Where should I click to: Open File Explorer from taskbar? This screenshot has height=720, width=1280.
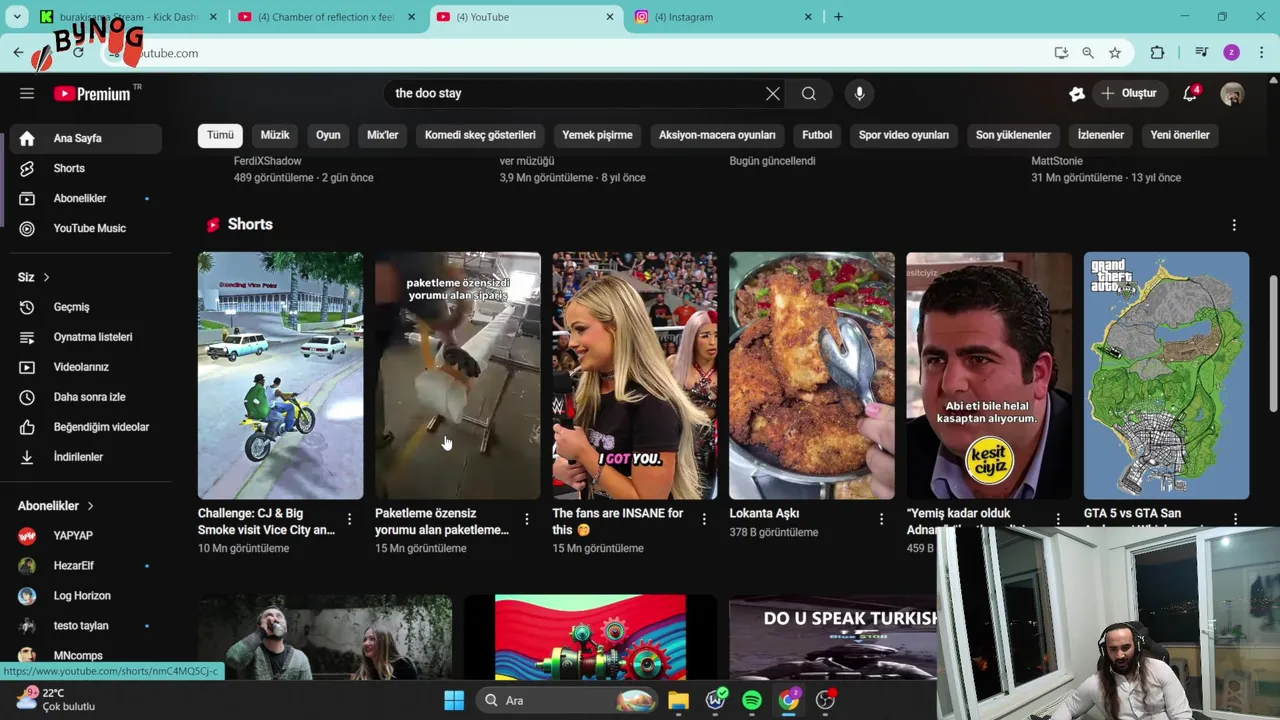(678, 700)
